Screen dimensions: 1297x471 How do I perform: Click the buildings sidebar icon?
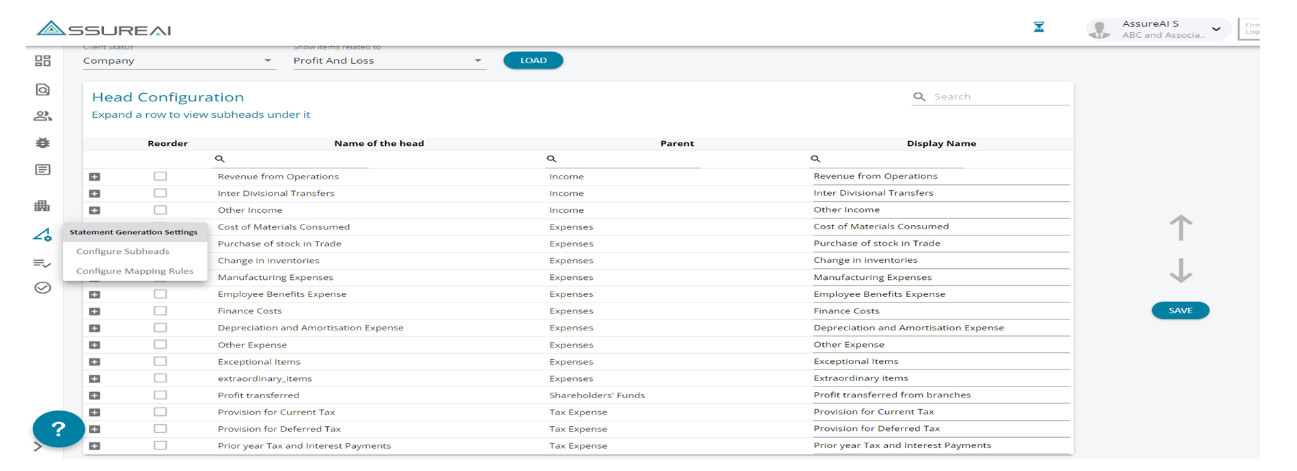coord(42,206)
